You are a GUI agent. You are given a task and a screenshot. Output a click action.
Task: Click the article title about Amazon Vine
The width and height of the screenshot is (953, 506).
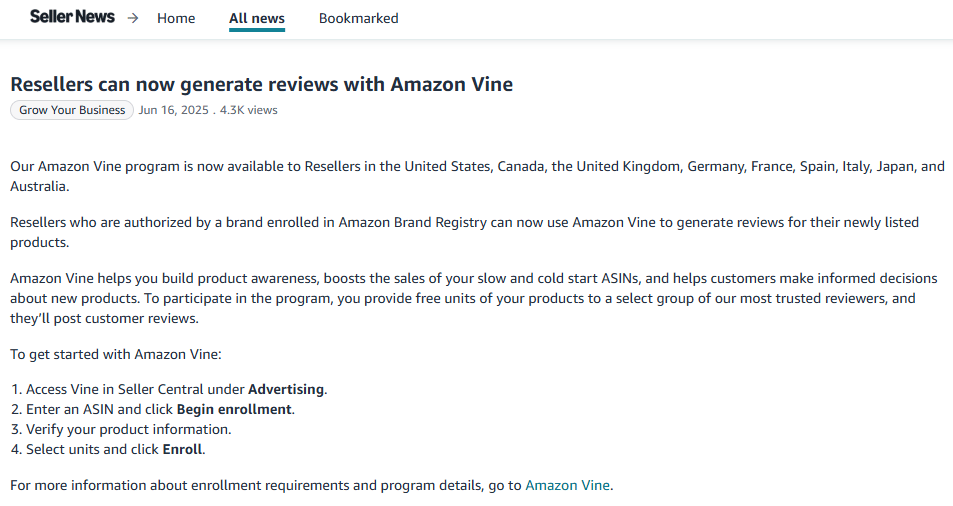(261, 84)
